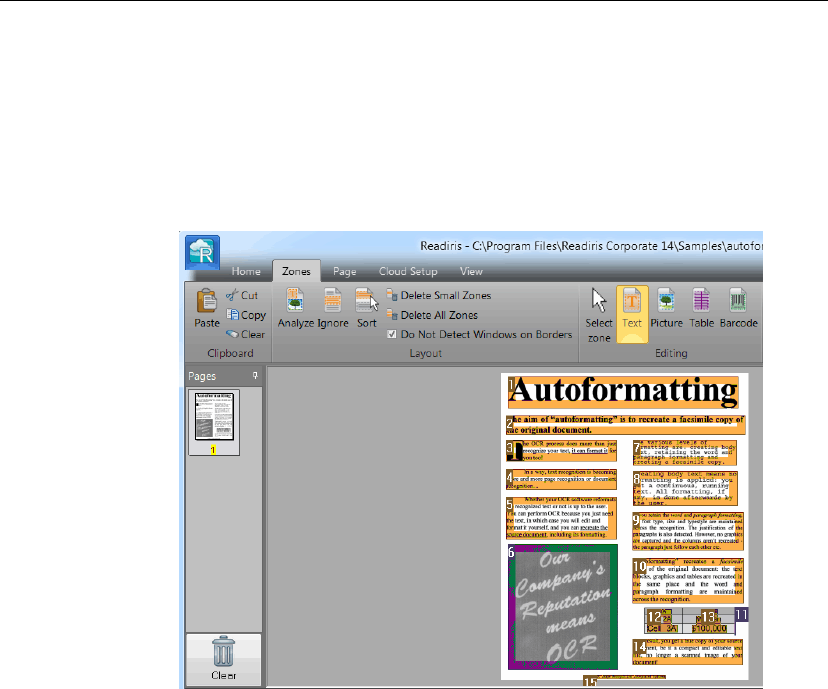
Task: Toggle Do Not Detect Windows on Borders
Action: (x=479, y=334)
